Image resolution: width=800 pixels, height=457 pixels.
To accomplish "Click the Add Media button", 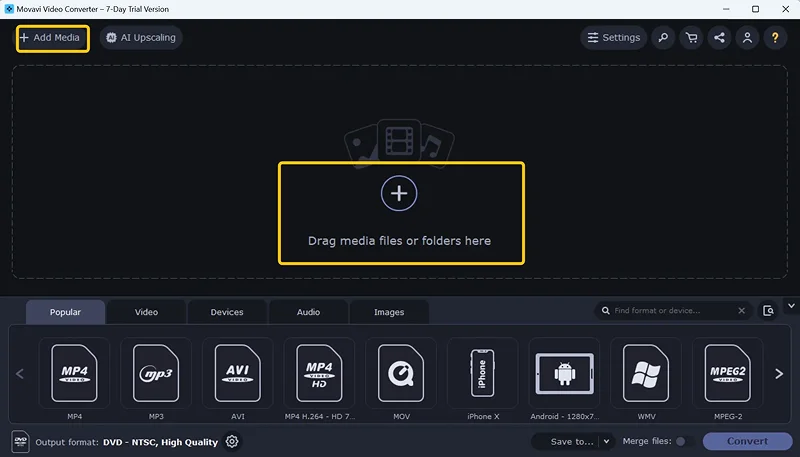I will [53, 38].
